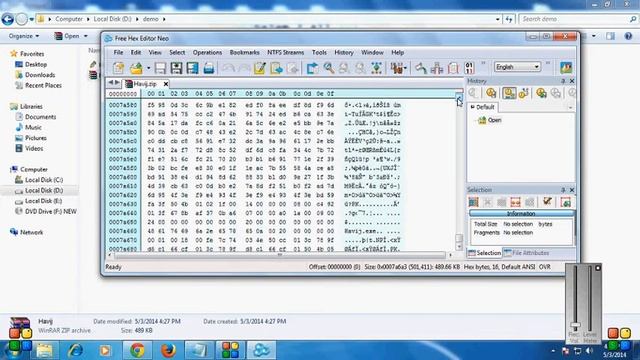The image size is (640, 360).
Task: Switch to the Selection bottom tab
Action: [484, 253]
